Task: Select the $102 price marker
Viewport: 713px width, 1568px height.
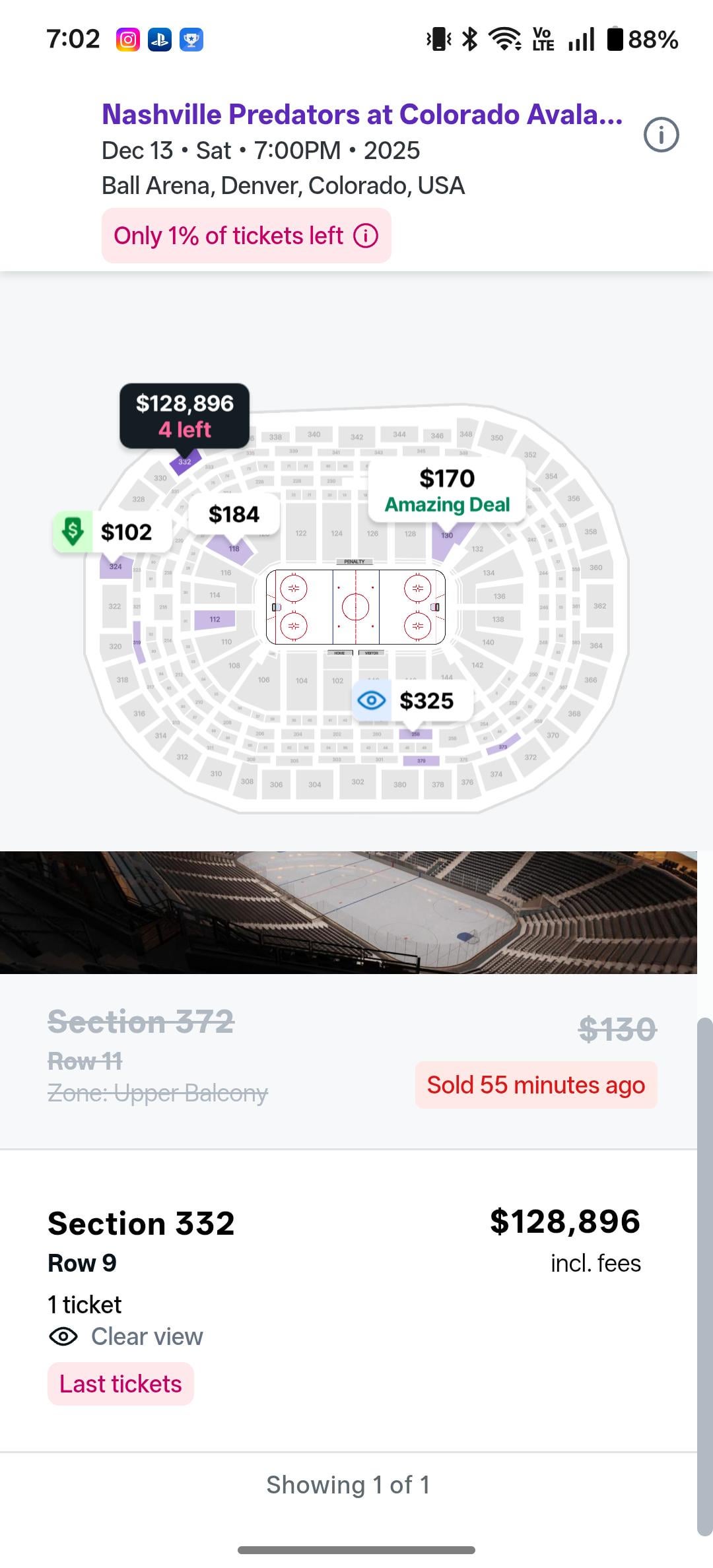Action: 126,532
